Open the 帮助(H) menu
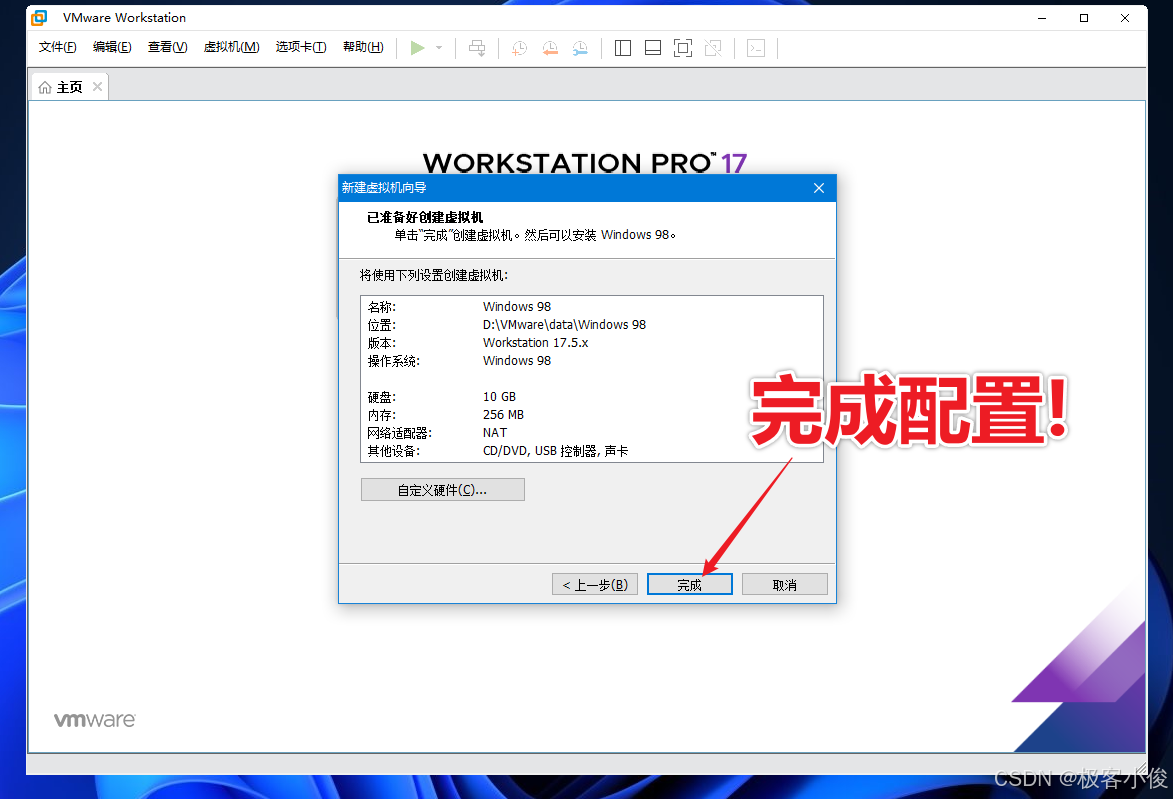The image size is (1173, 799). (363, 47)
